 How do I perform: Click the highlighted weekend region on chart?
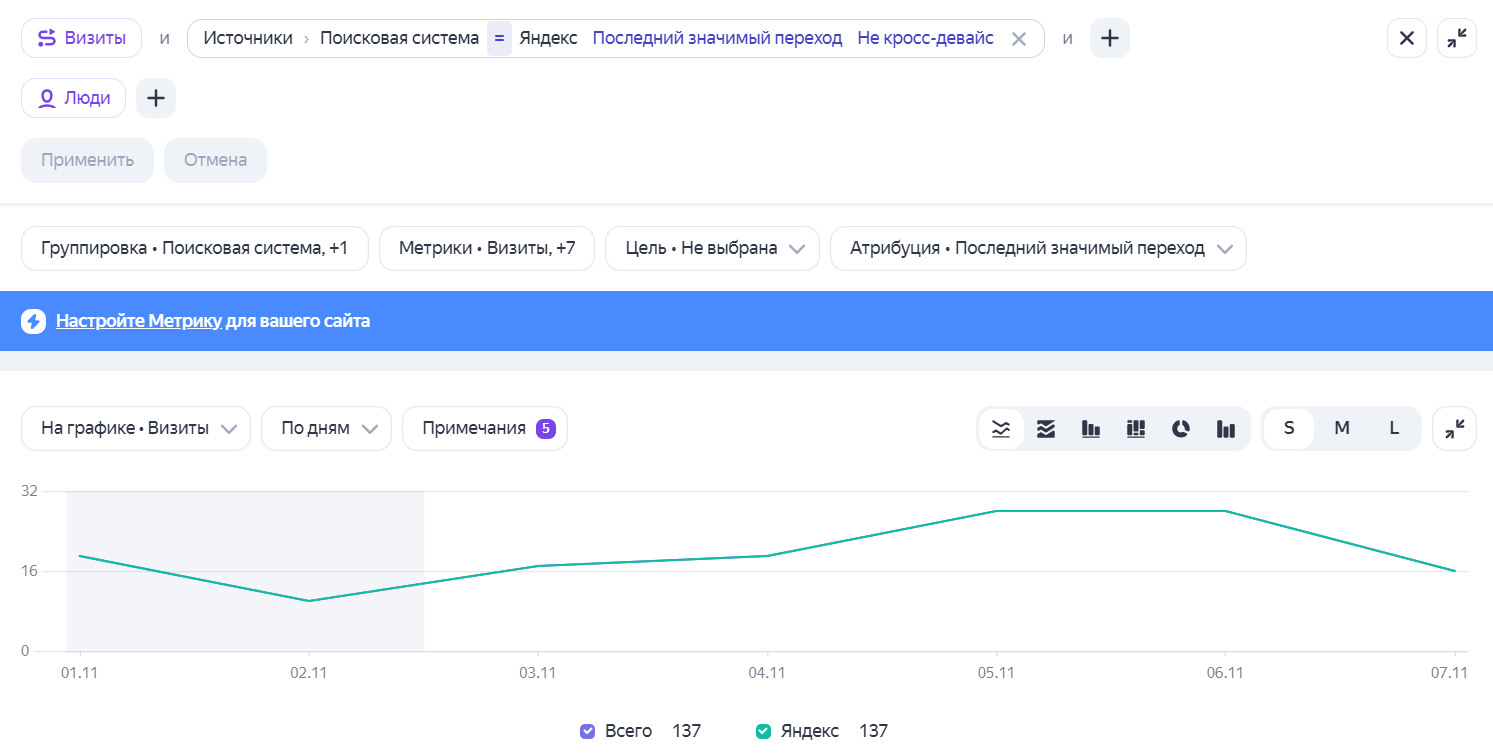coord(245,571)
